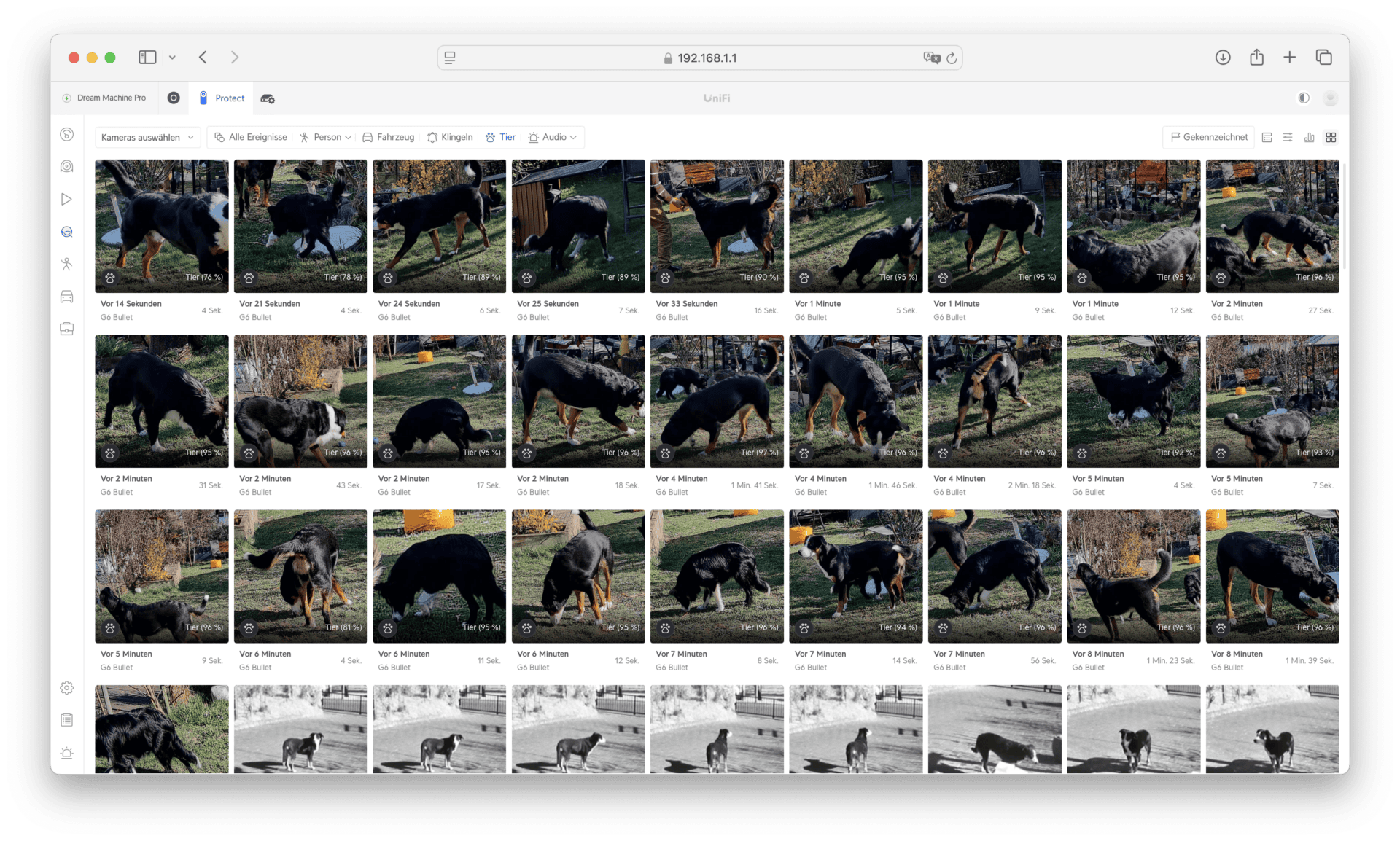This screenshot has width=1400, height=841.
Task: Open the person Find Anything sidebar icon
Action: (x=66, y=264)
